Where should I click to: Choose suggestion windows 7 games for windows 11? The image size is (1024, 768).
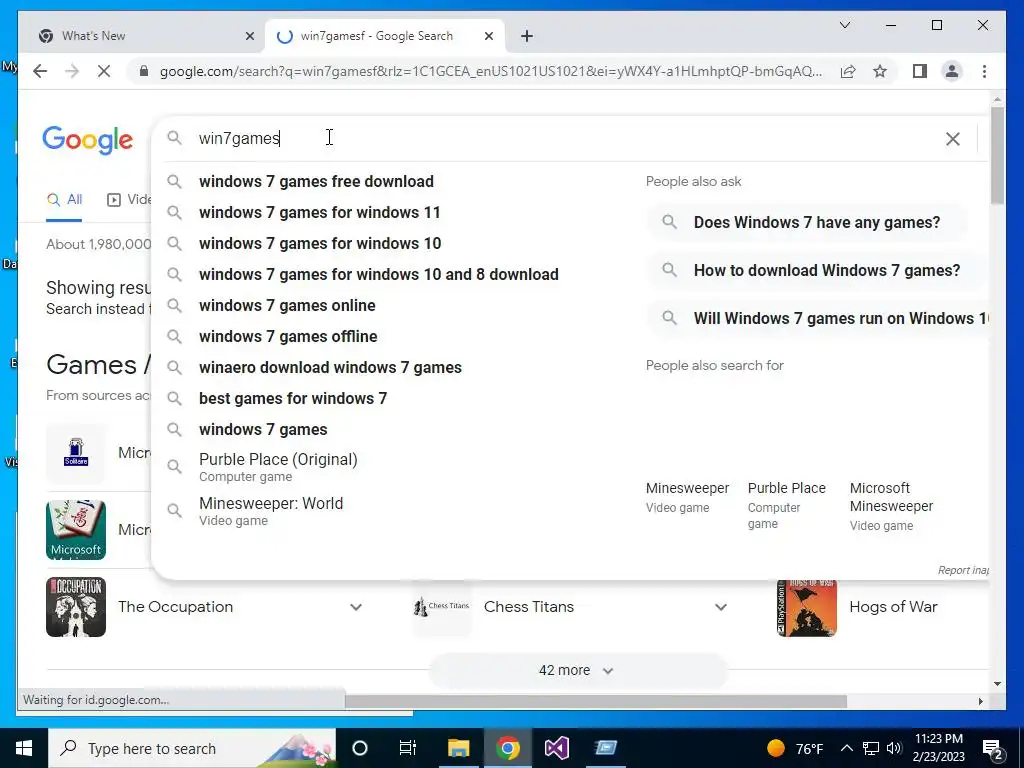319,212
